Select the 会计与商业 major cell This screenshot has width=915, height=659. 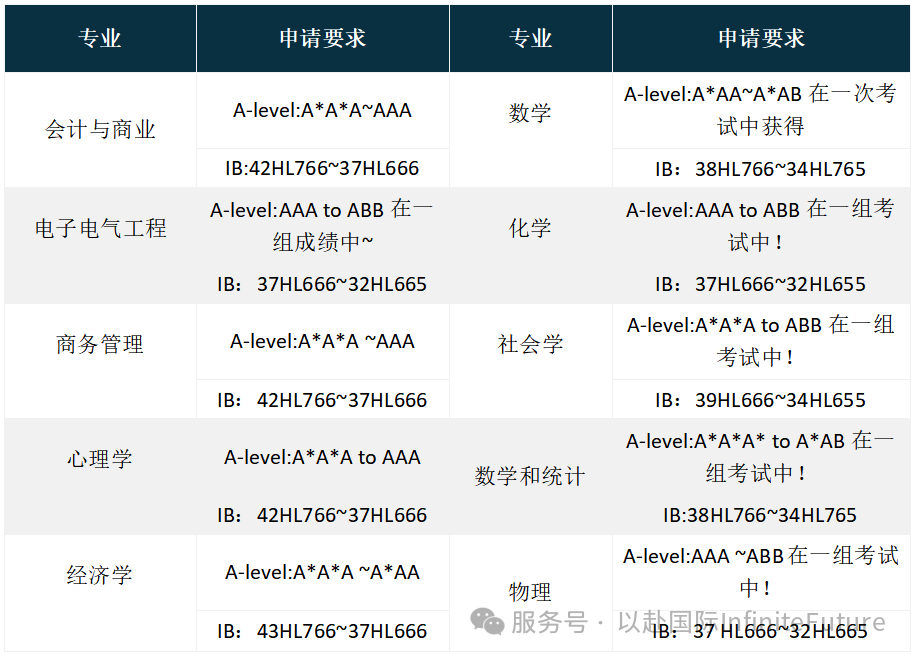[100, 130]
